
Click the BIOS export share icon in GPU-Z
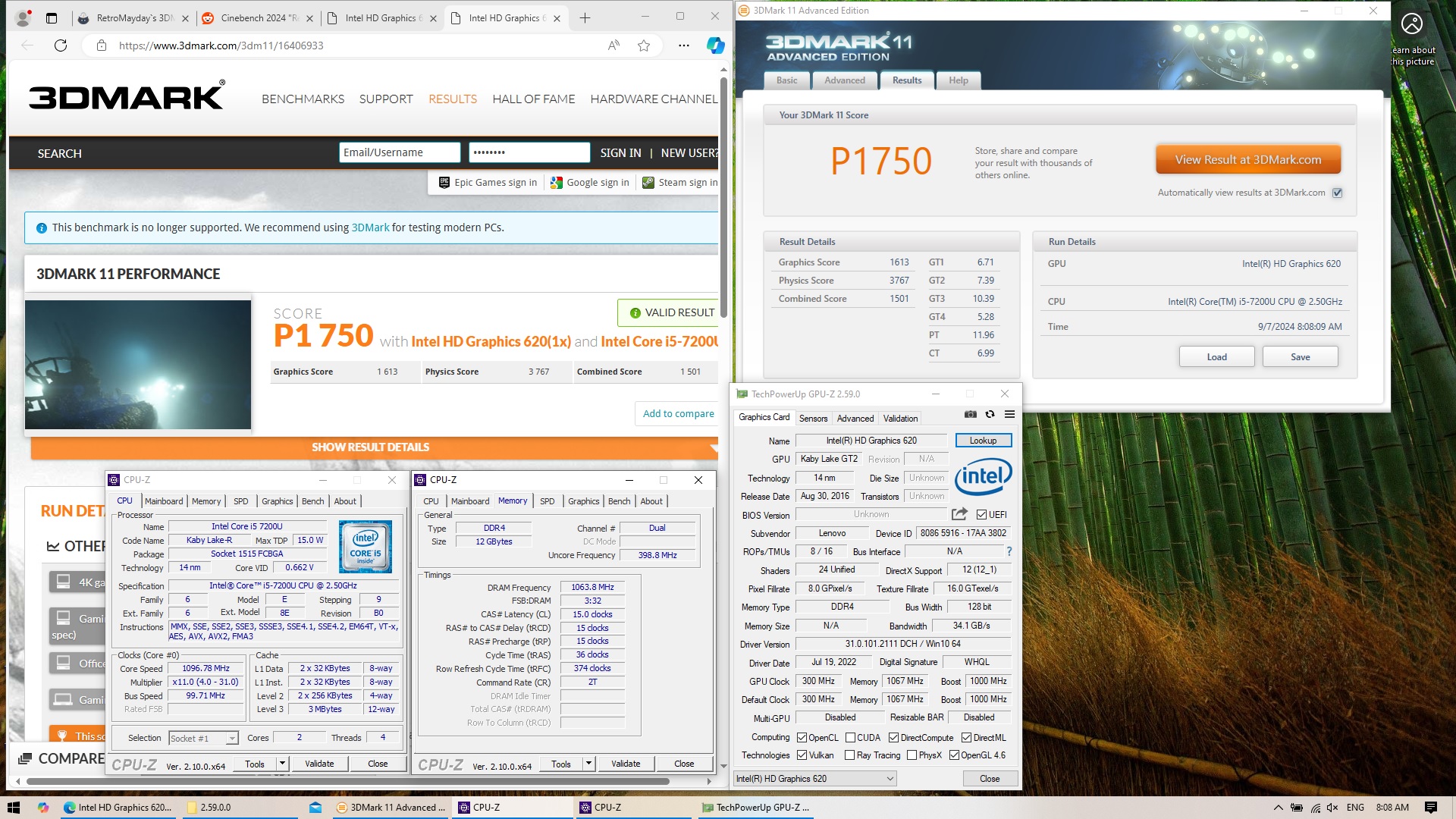(x=959, y=514)
